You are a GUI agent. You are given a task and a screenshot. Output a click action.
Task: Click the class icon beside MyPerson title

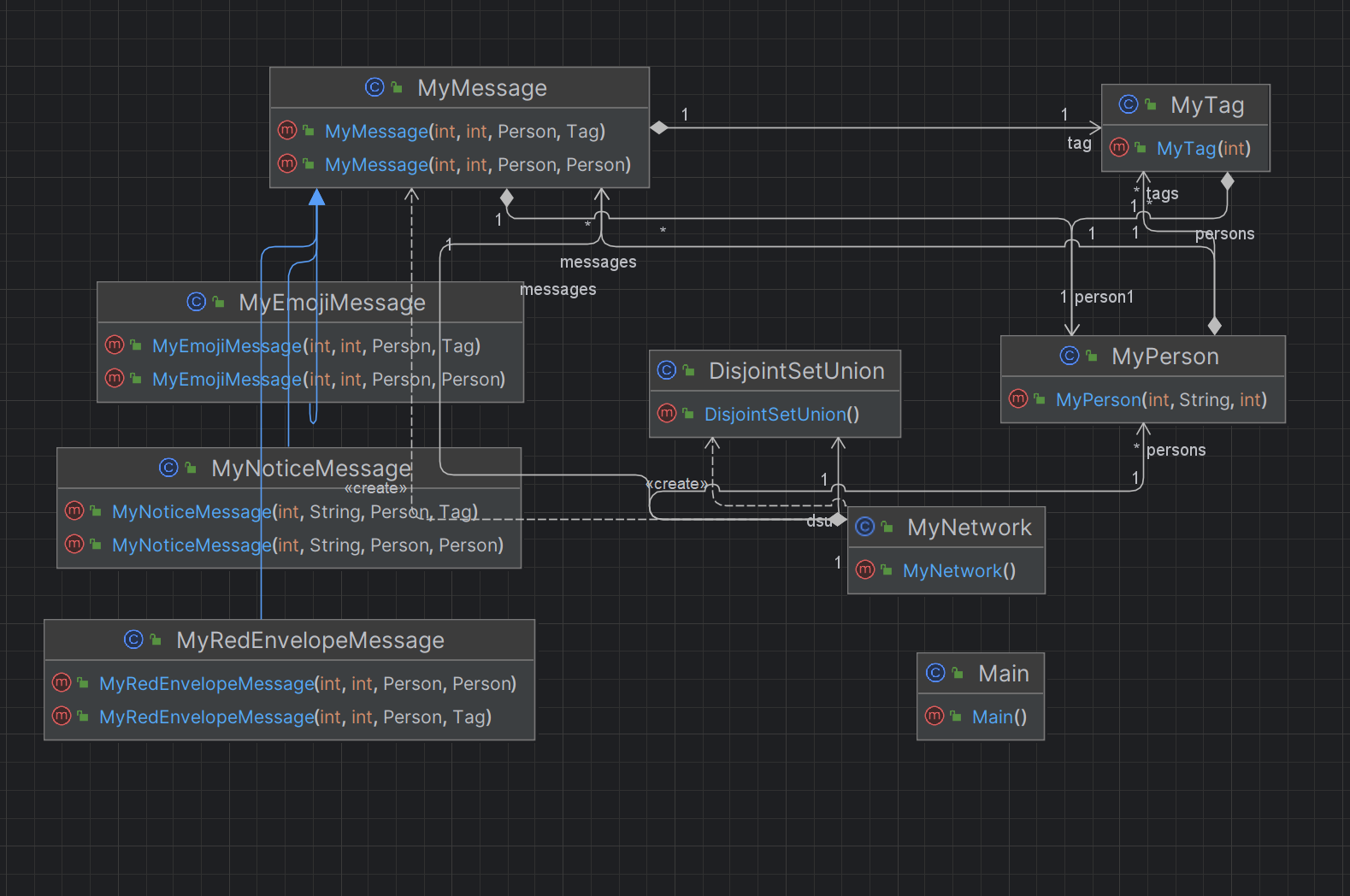1070,356
